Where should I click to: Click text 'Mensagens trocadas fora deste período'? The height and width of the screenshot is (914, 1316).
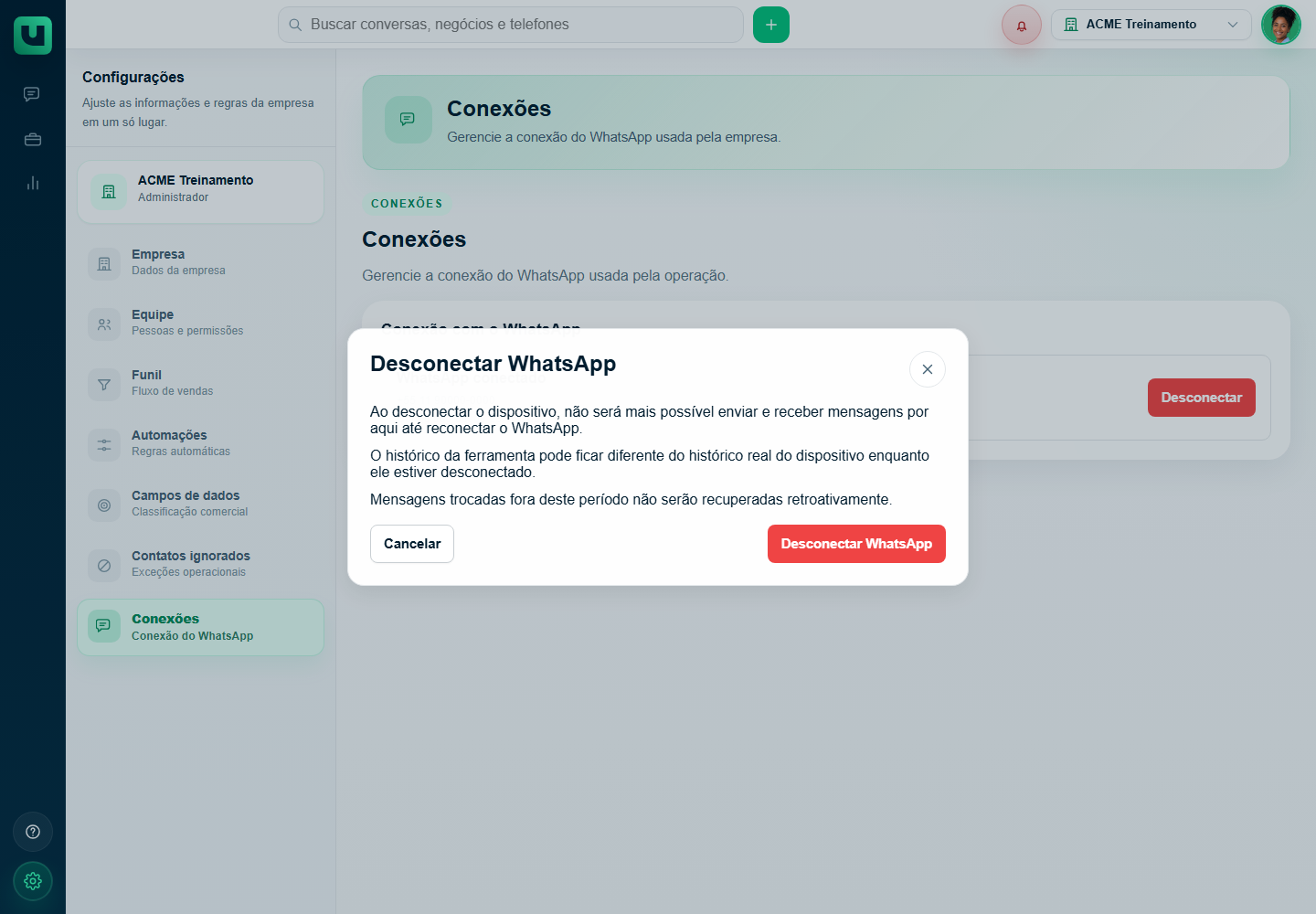coord(499,499)
